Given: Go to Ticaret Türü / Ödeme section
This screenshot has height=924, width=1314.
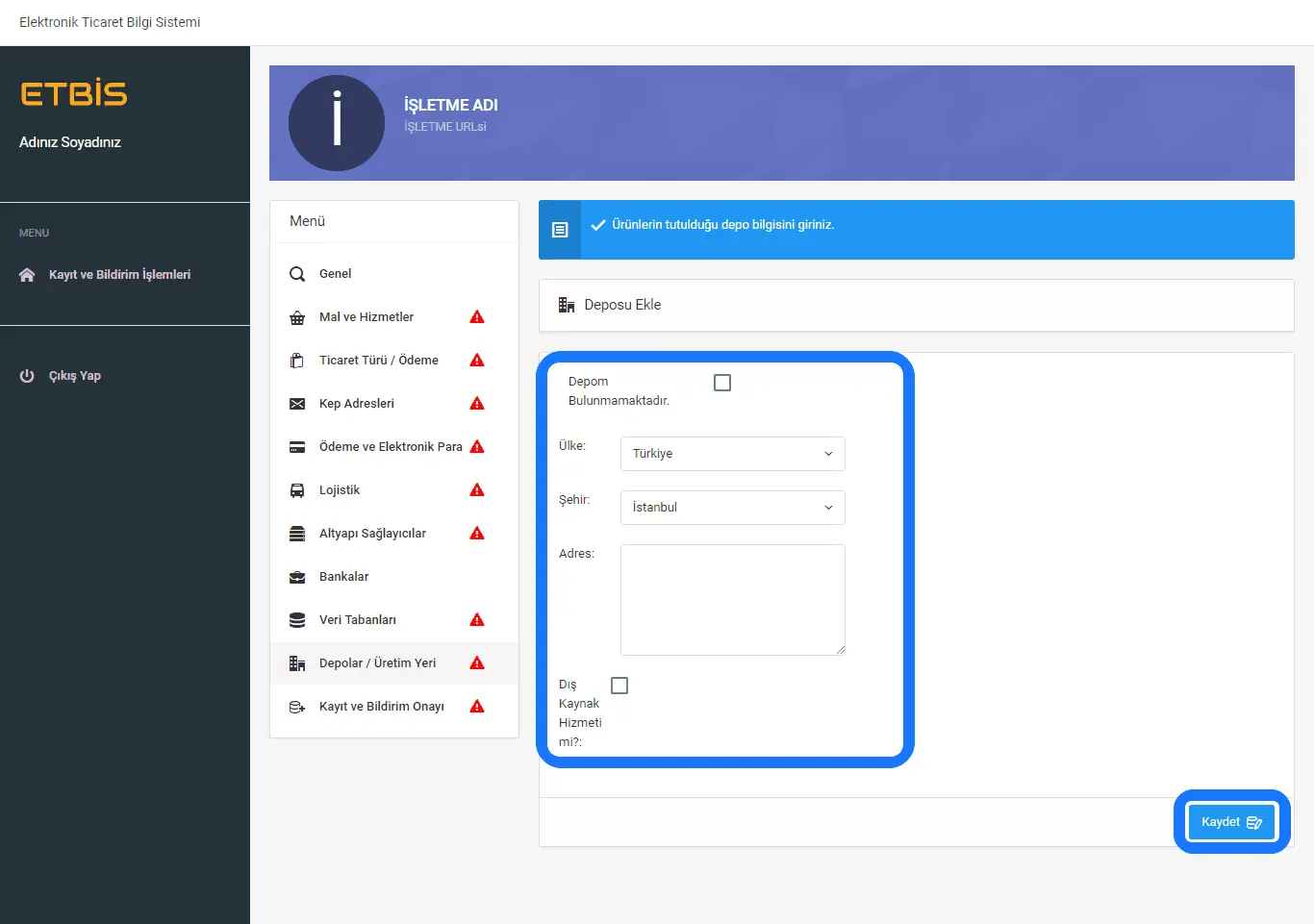Looking at the screenshot, I should 378,361.
